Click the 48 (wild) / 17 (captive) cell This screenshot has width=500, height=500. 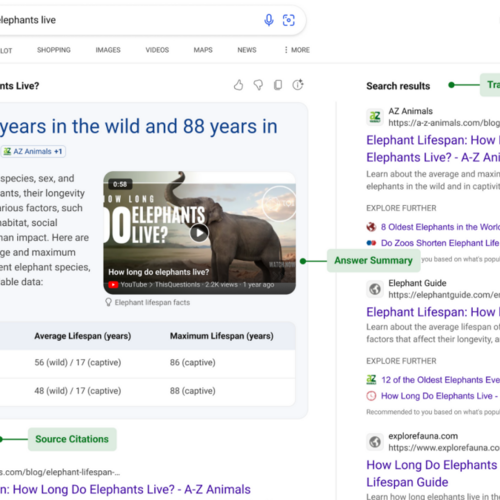click(78, 391)
